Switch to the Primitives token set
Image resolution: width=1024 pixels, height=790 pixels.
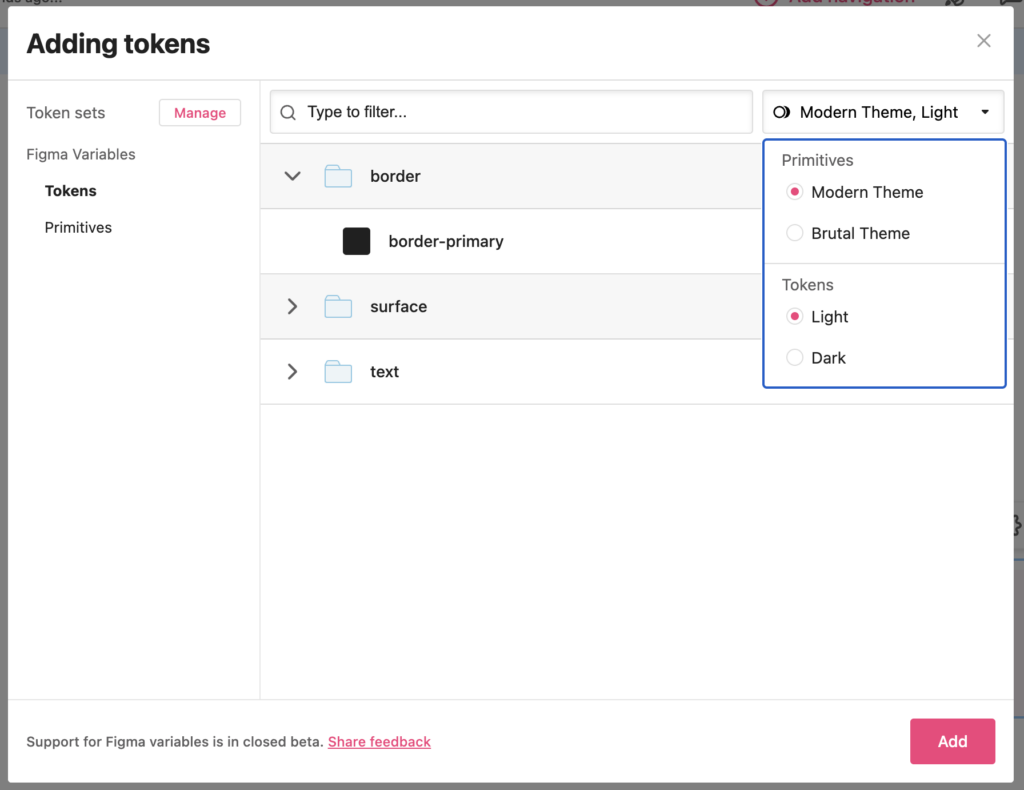coord(78,228)
